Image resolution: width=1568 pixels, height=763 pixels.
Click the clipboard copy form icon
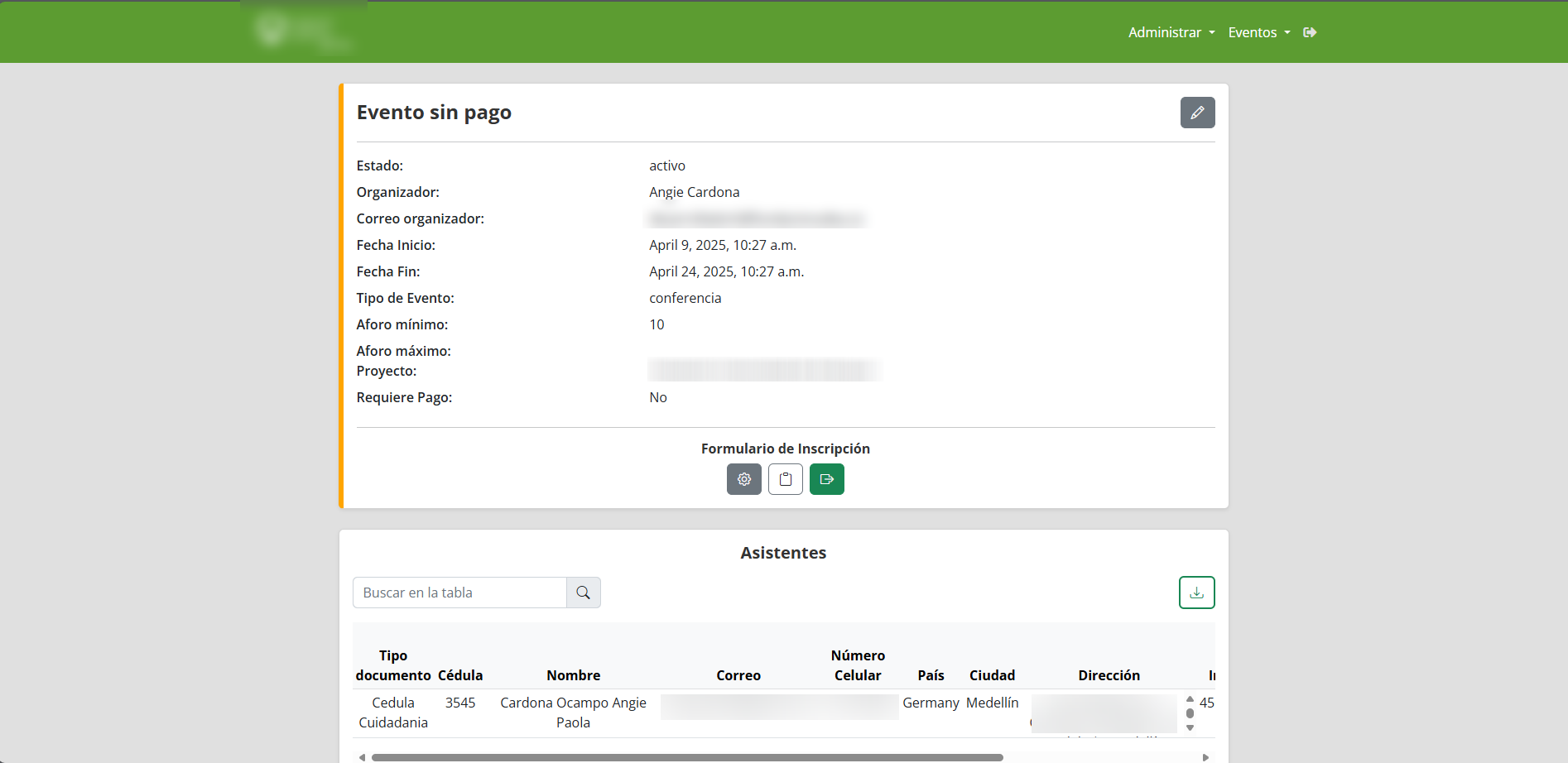pyautogui.click(x=785, y=479)
